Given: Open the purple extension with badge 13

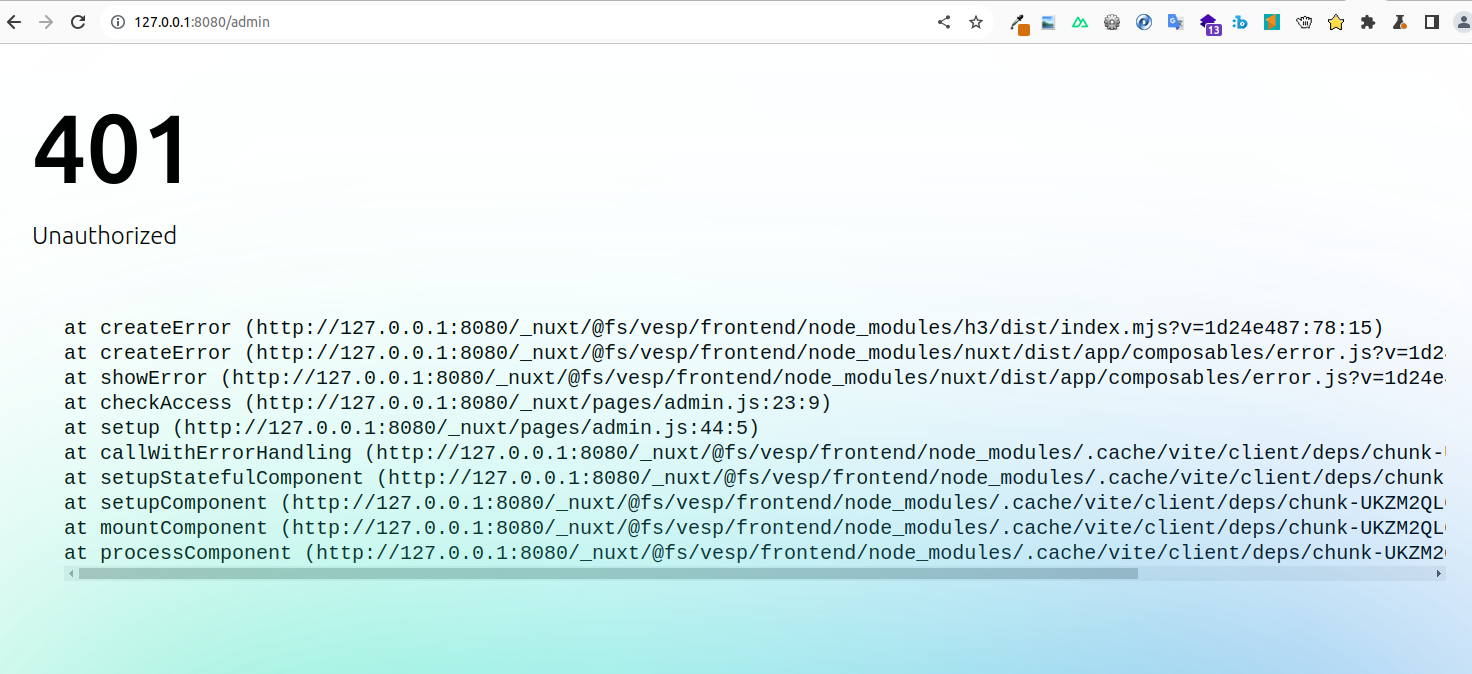Looking at the screenshot, I should (1209, 23).
